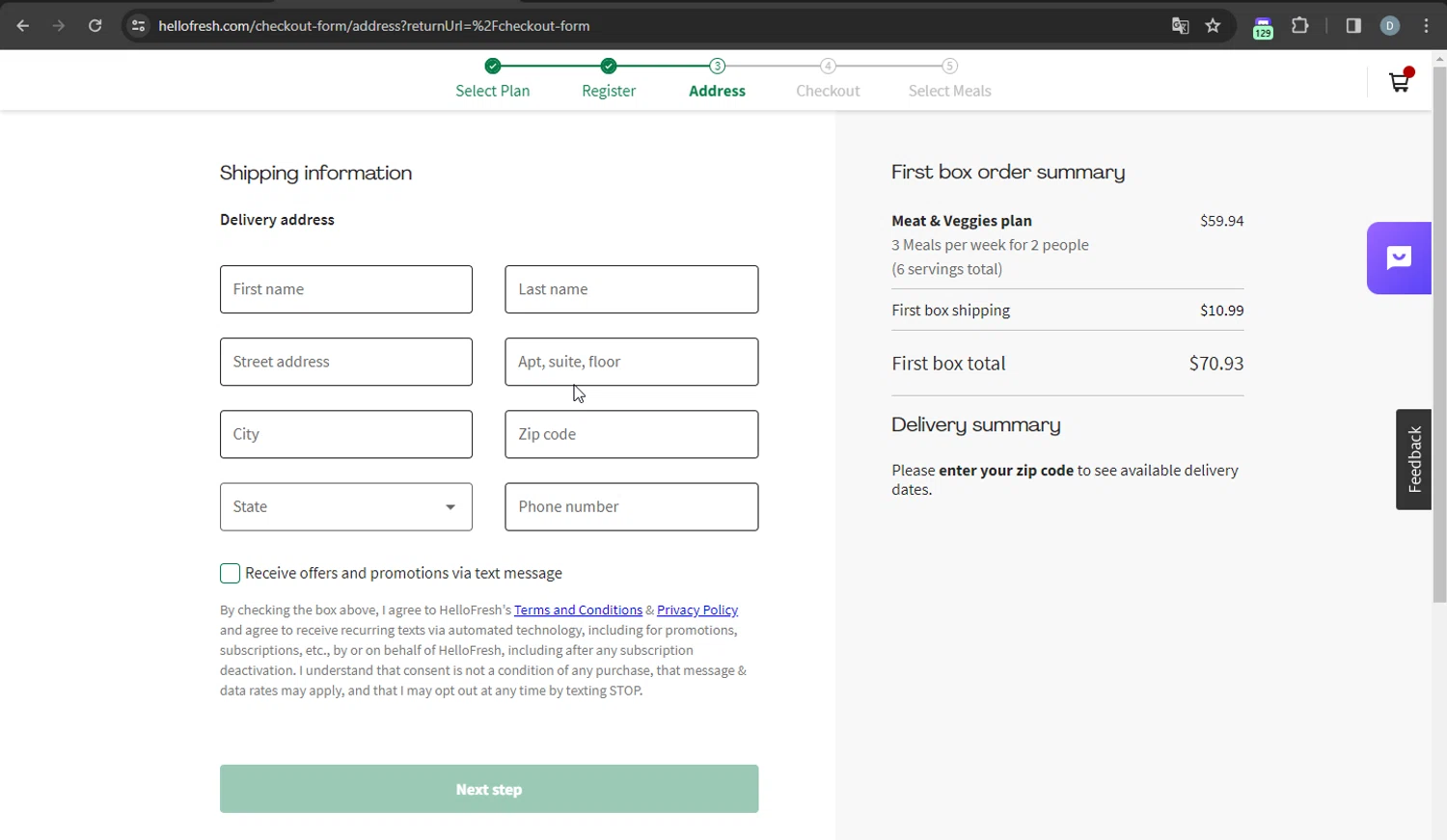The image size is (1447, 840).
Task: Open the Terms and Conditions link
Action: [578, 610]
